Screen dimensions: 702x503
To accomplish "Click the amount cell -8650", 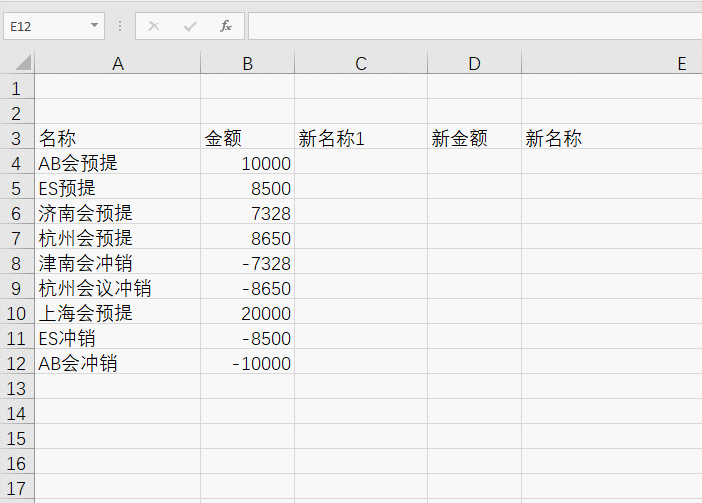I will (248, 288).
